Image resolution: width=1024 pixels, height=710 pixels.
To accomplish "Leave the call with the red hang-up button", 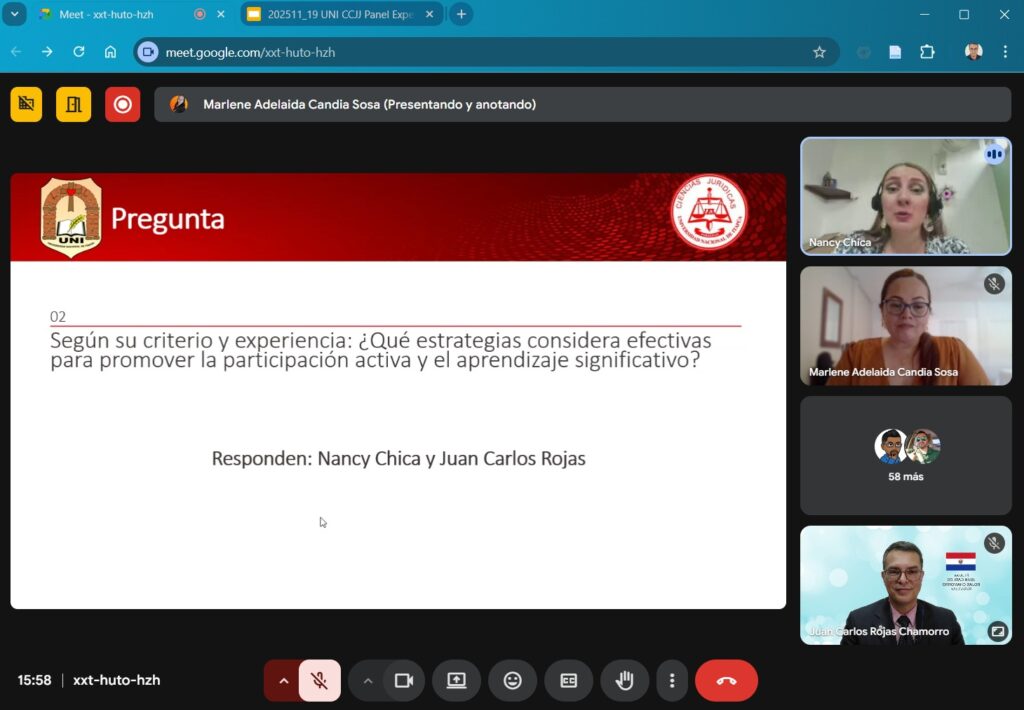I will (726, 681).
